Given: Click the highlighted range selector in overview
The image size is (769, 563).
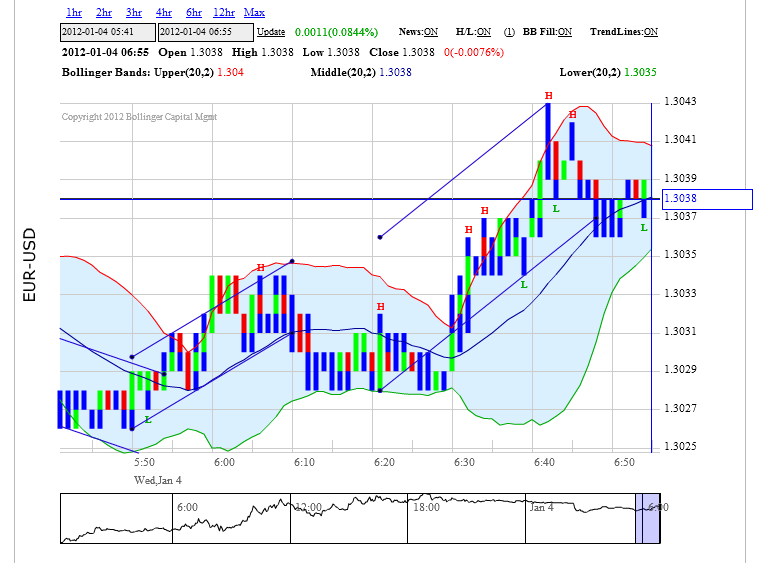Looking at the screenshot, I should 648,518.
